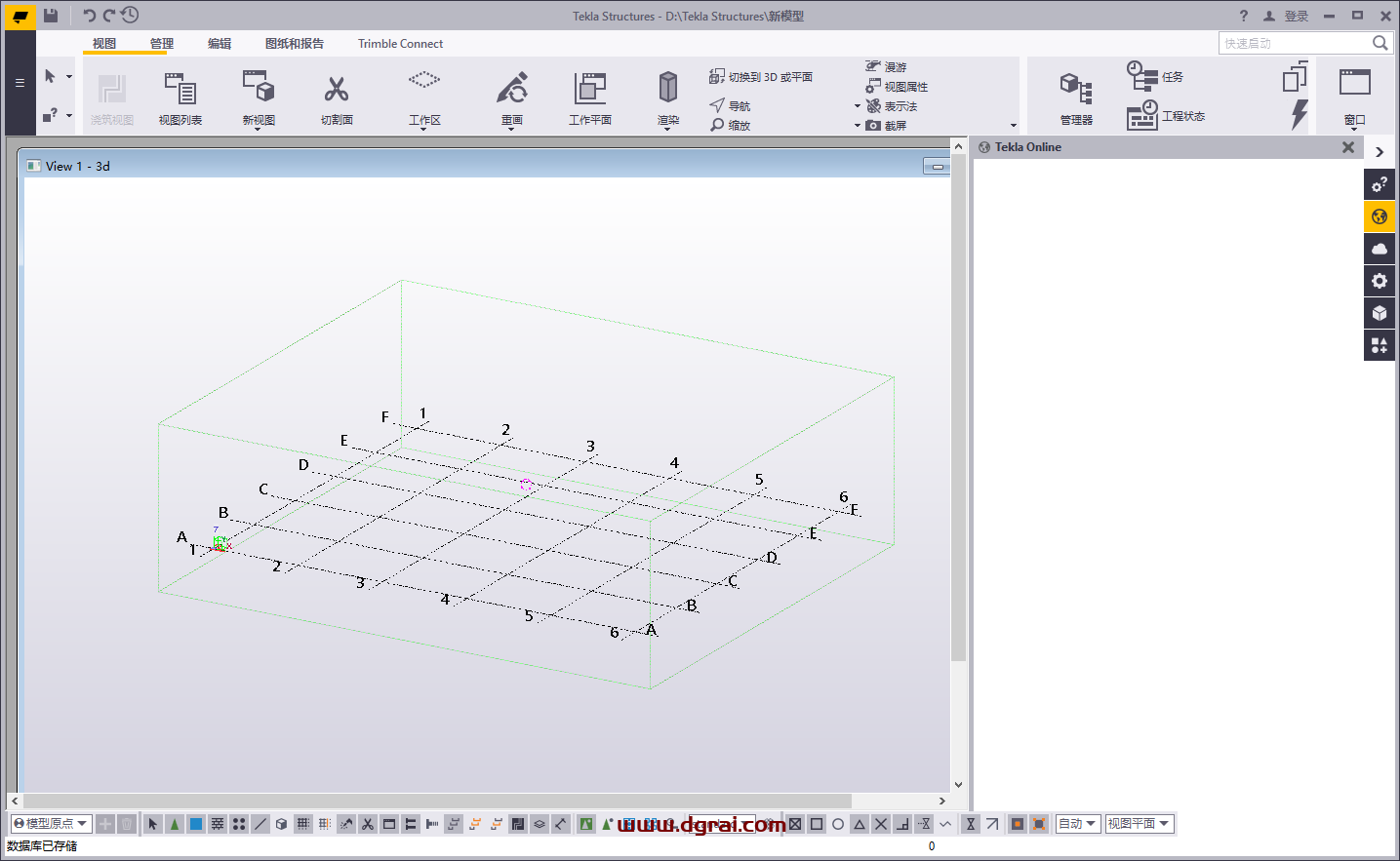This screenshot has width=1400, height=861.
Task: Toggle the circle center-point snap switch
Action: point(838,824)
